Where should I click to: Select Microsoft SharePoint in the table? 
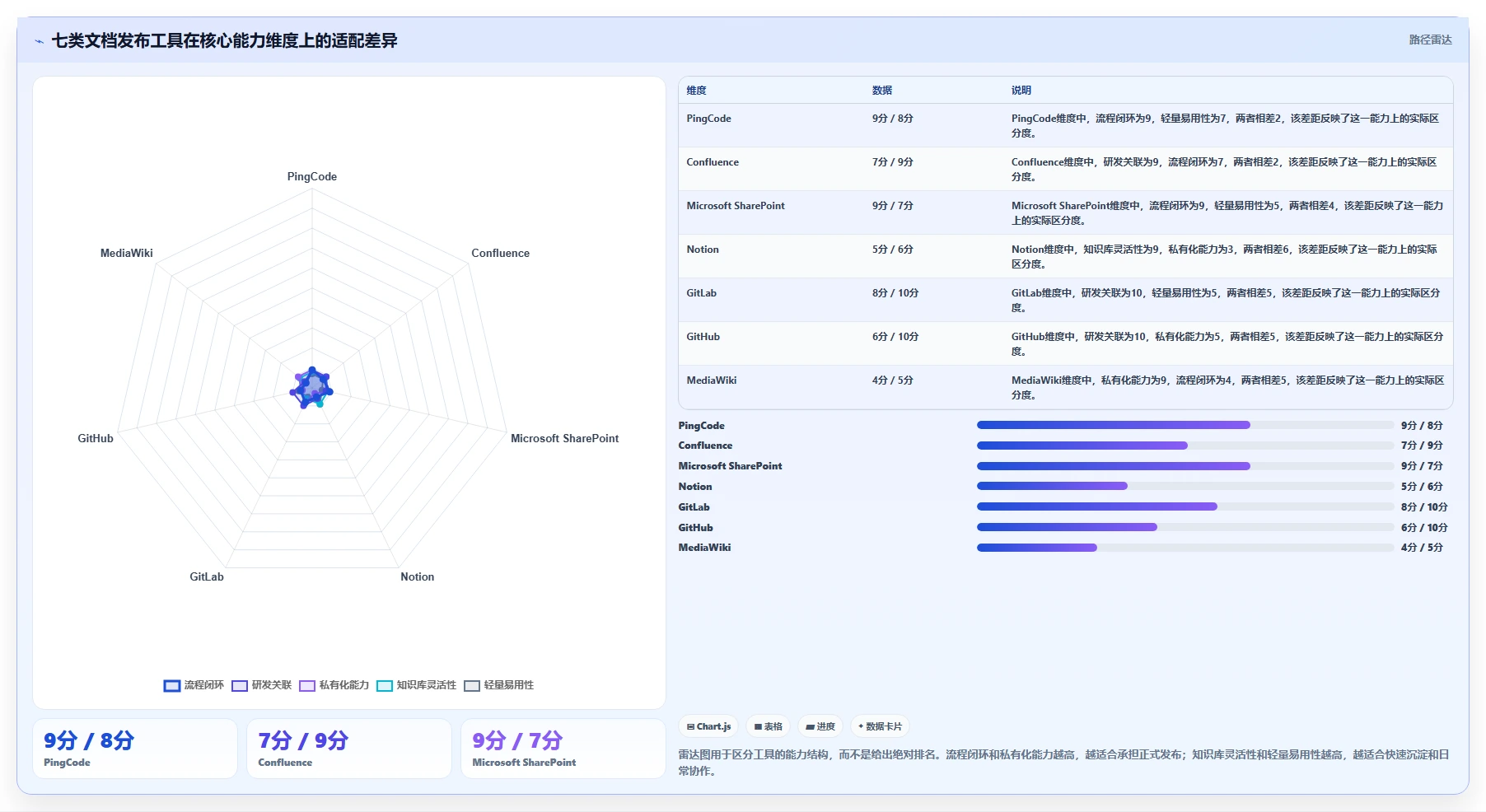click(736, 206)
